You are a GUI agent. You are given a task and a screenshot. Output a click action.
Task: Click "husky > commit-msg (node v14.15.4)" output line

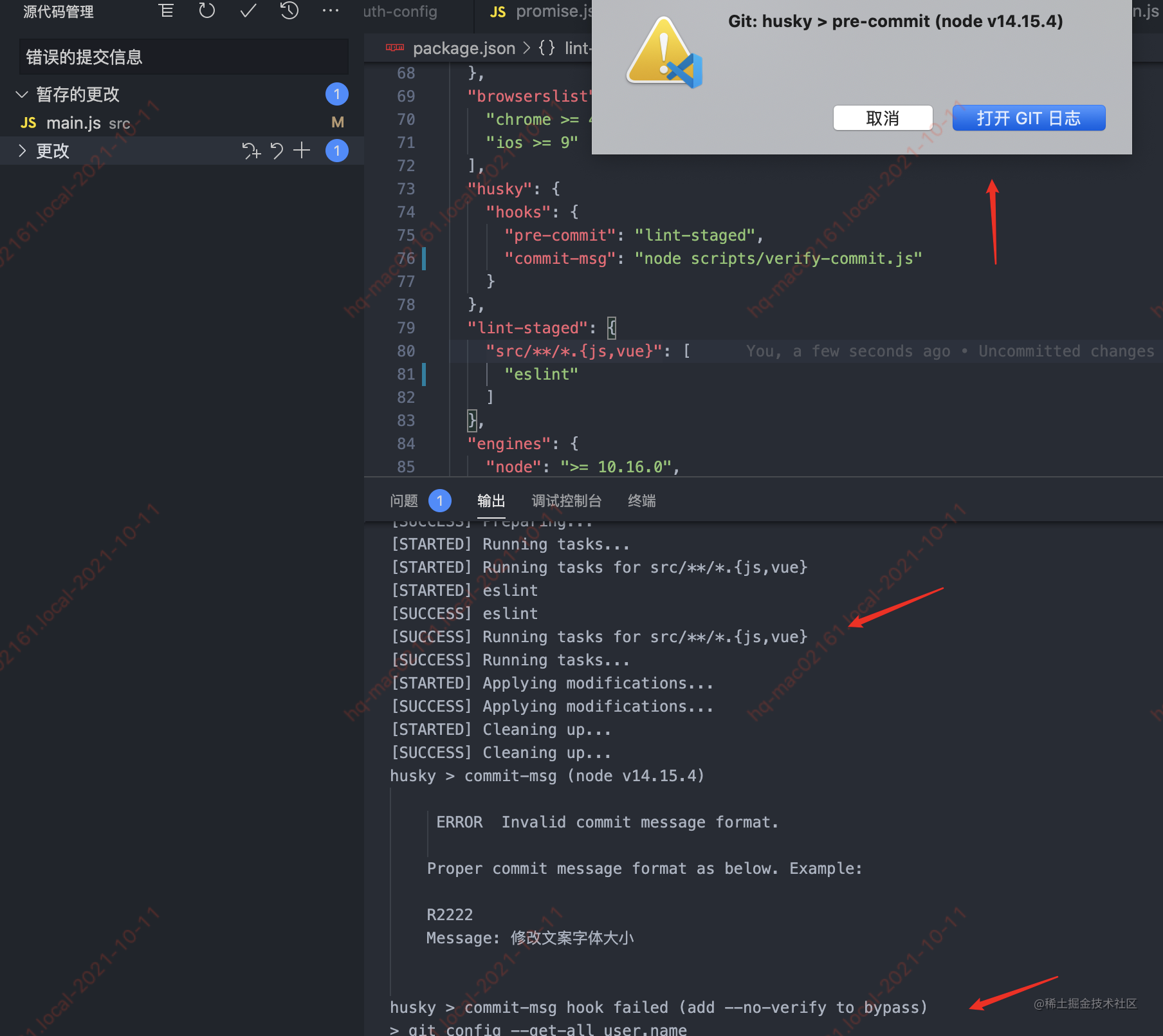[x=547, y=776]
